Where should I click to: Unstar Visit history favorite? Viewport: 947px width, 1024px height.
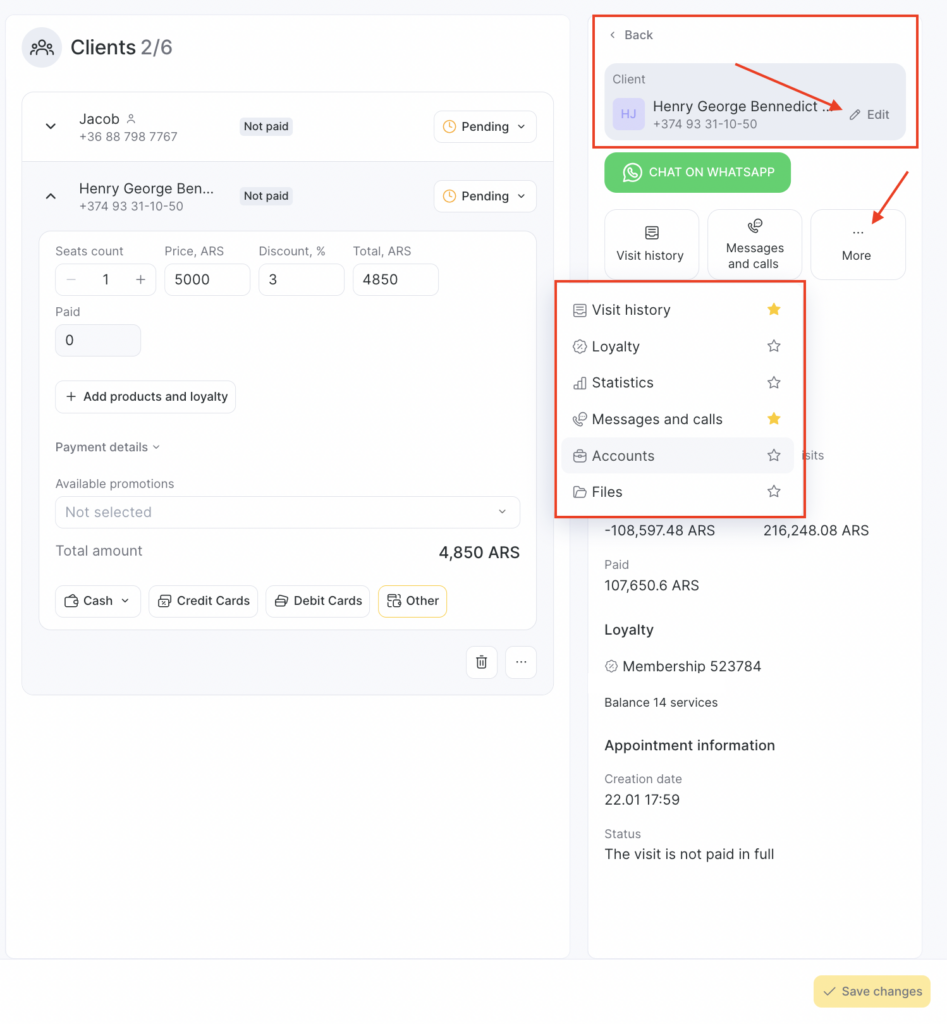point(773,310)
